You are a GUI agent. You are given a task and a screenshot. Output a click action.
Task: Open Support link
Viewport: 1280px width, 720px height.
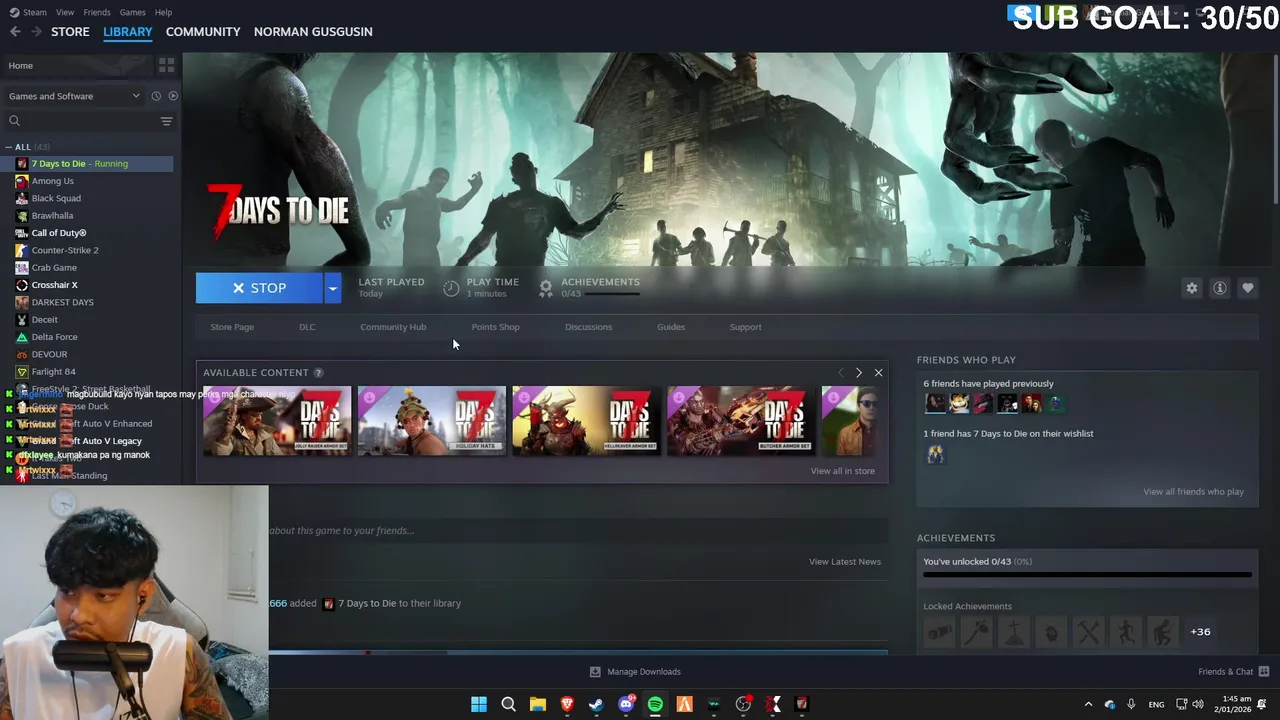[745, 327]
